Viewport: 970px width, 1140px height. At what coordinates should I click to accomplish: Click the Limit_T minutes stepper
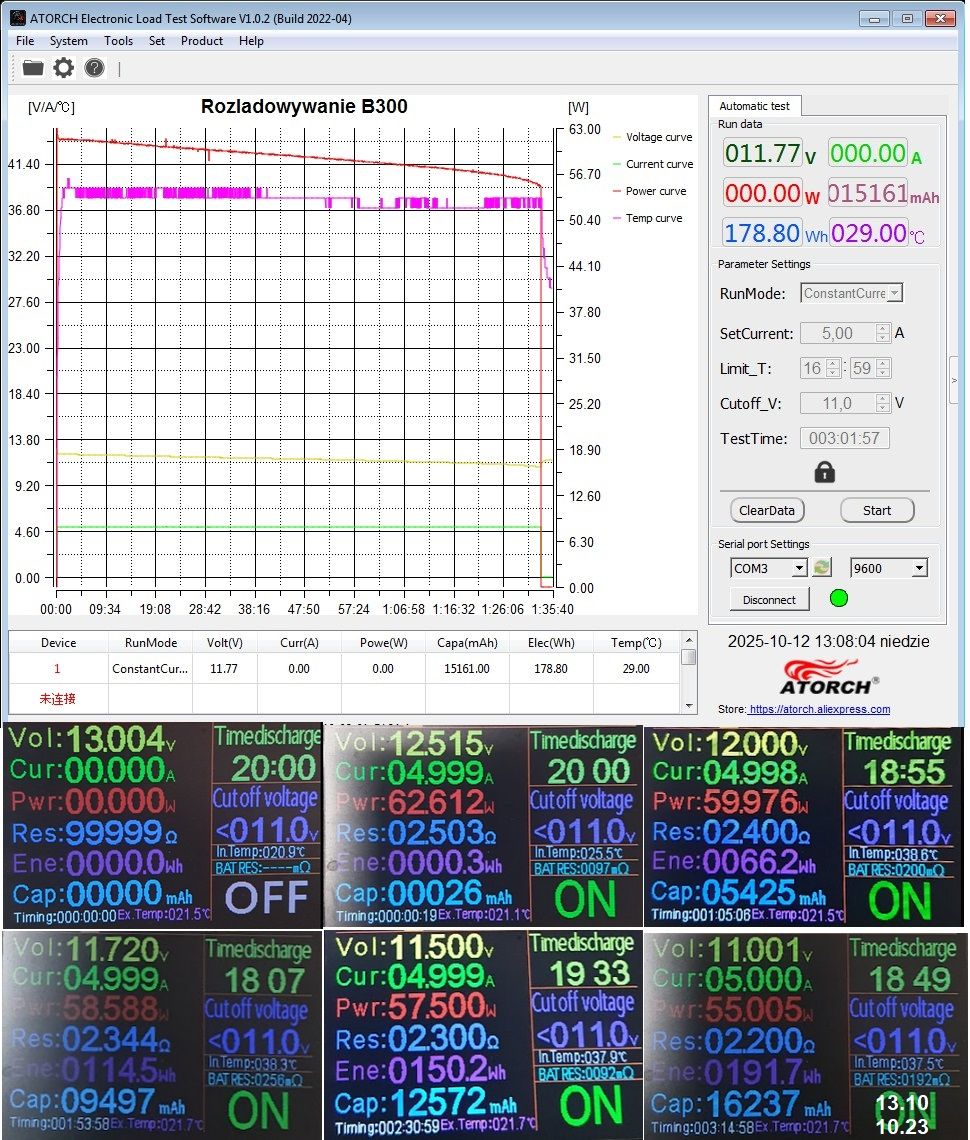click(883, 368)
